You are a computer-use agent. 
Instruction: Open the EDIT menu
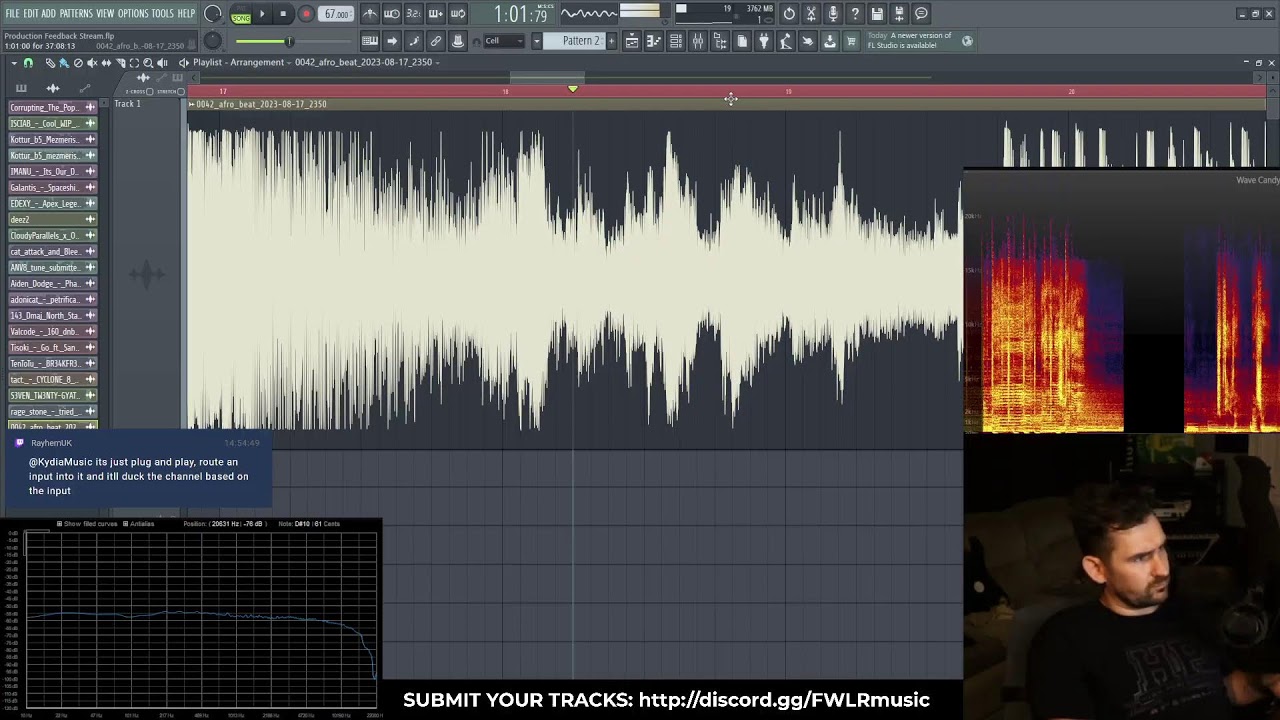[x=31, y=13]
